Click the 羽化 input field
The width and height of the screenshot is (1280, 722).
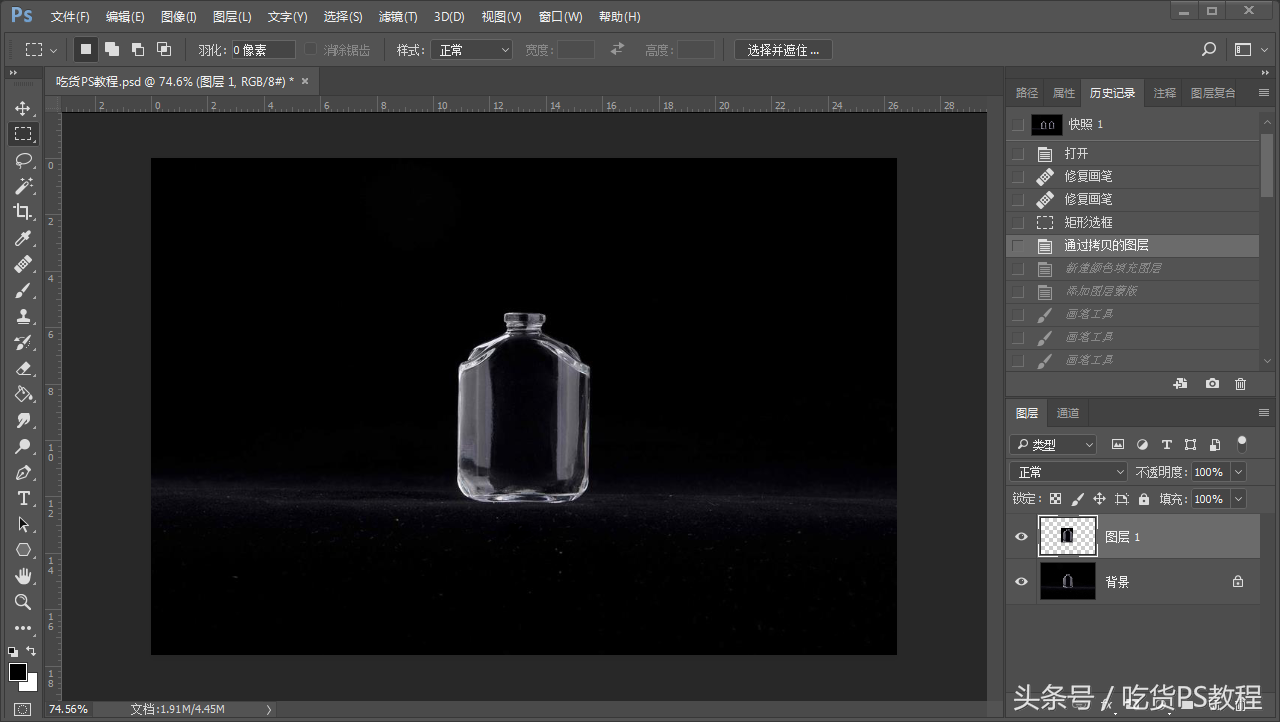263,50
